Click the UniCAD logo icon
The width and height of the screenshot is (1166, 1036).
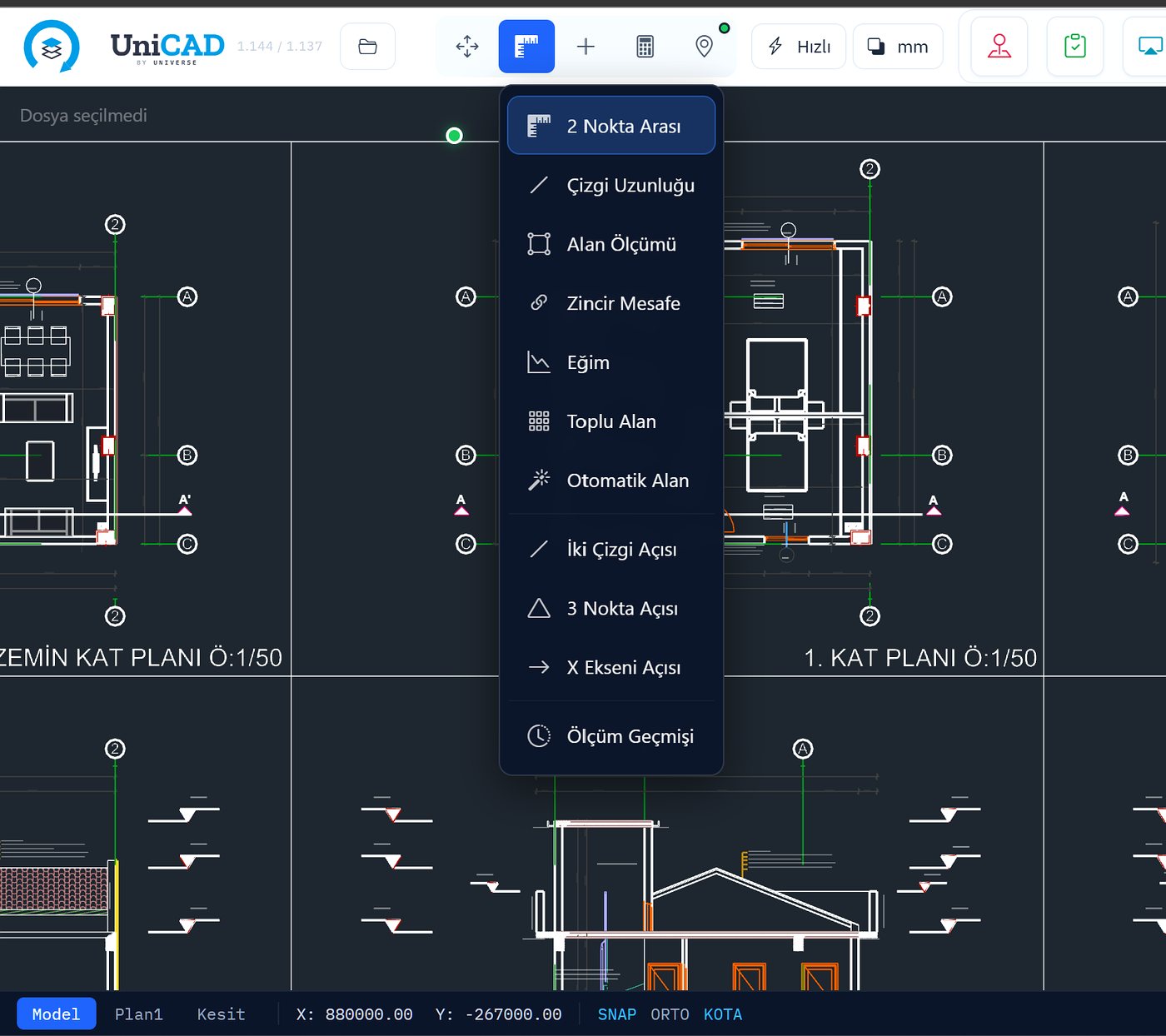[52, 47]
